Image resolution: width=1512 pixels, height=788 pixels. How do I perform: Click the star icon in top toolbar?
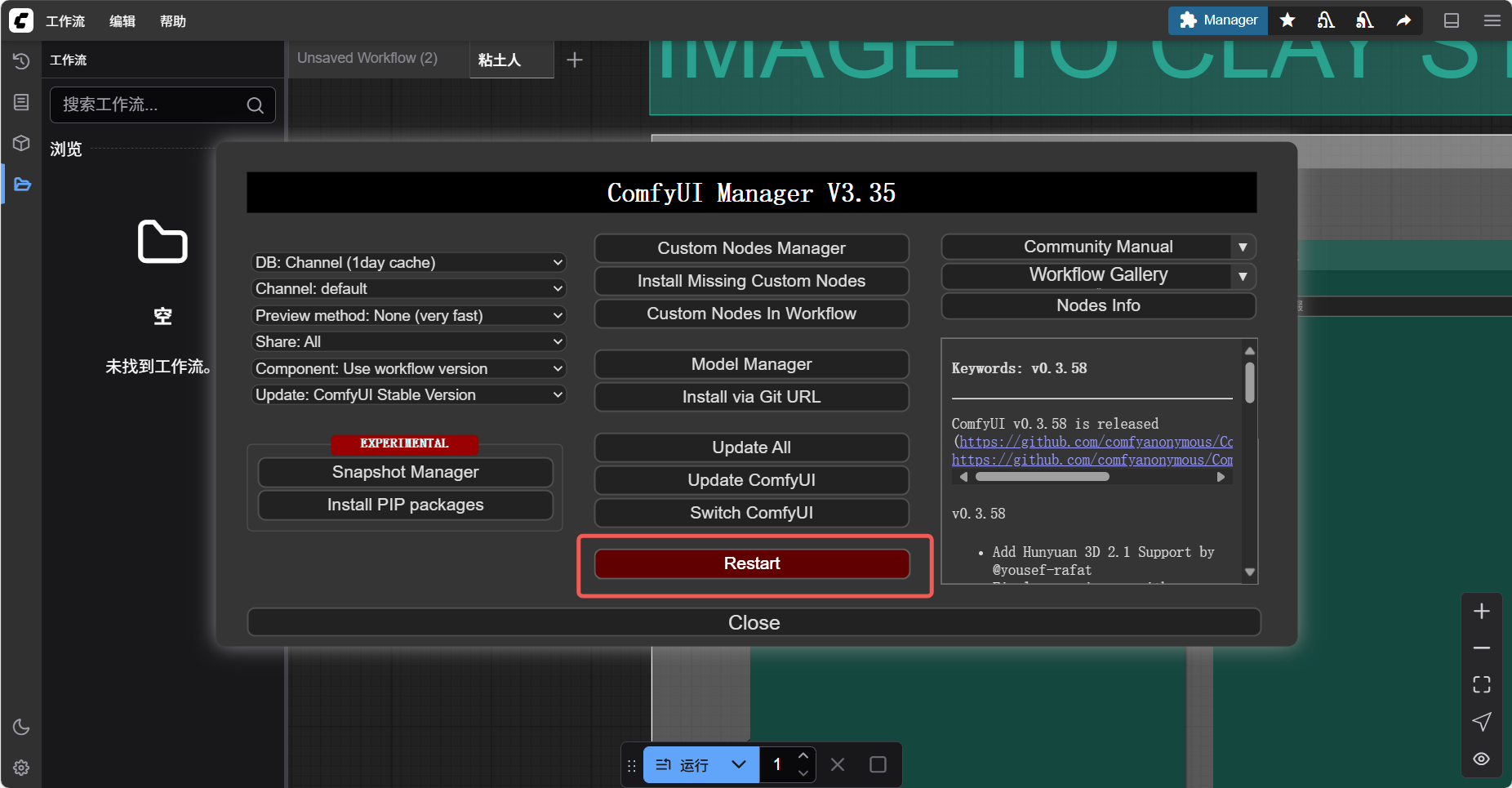(x=1287, y=20)
